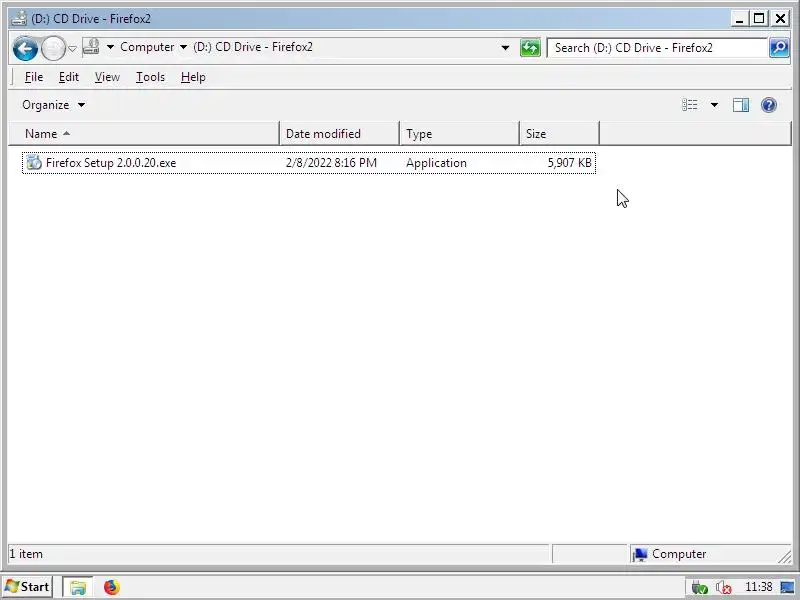The height and width of the screenshot is (600, 800).
Task: Click the greyed-out Forward arrow button
Action: pyautogui.click(x=53, y=49)
